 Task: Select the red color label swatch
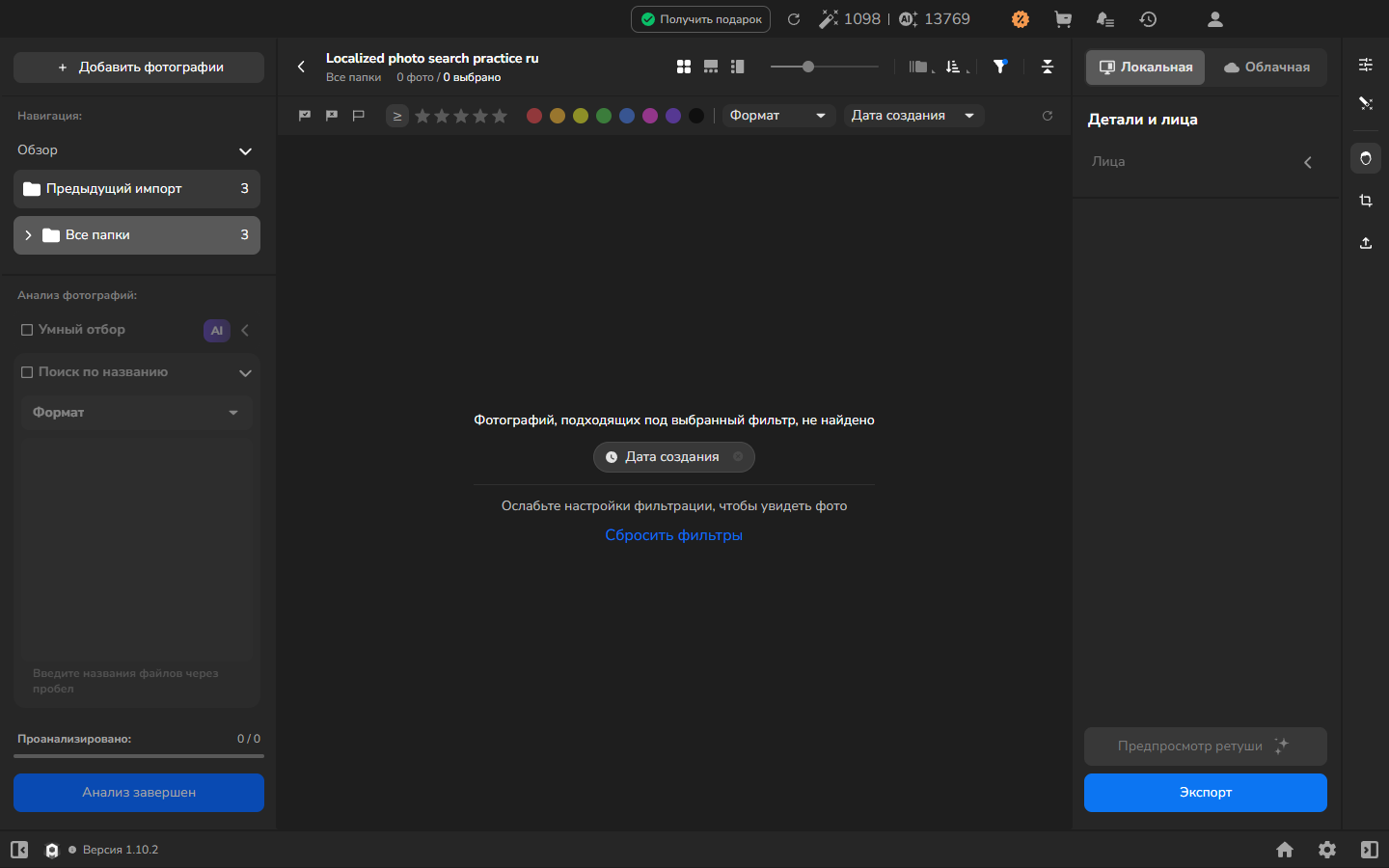tap(534, 116)
